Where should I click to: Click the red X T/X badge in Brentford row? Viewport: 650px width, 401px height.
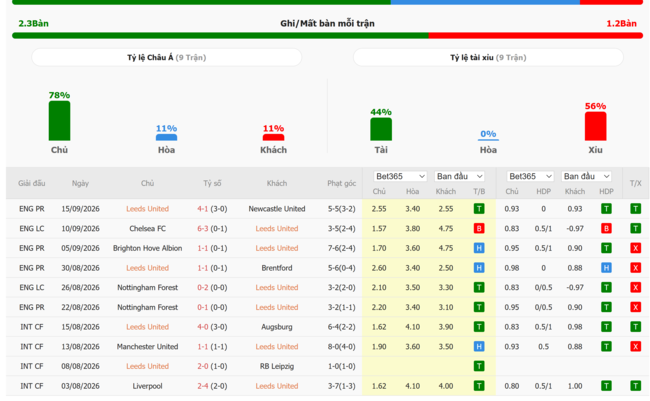635,268
